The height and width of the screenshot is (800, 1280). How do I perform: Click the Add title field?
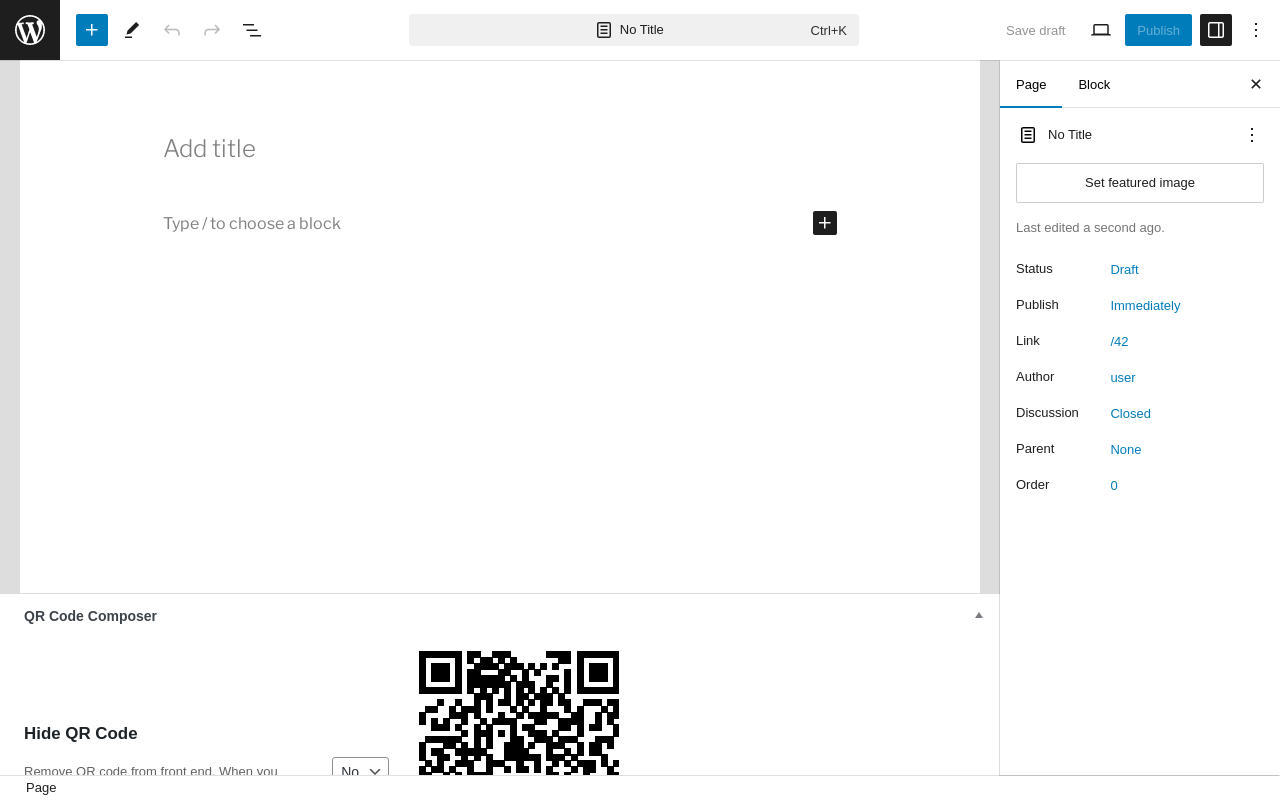[500, 149]
